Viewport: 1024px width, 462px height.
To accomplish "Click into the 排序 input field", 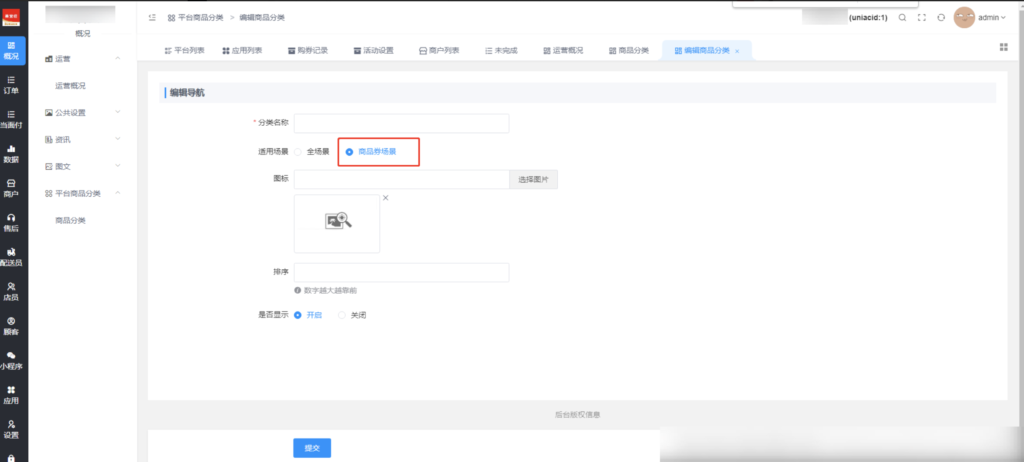I will coord(402,272).
